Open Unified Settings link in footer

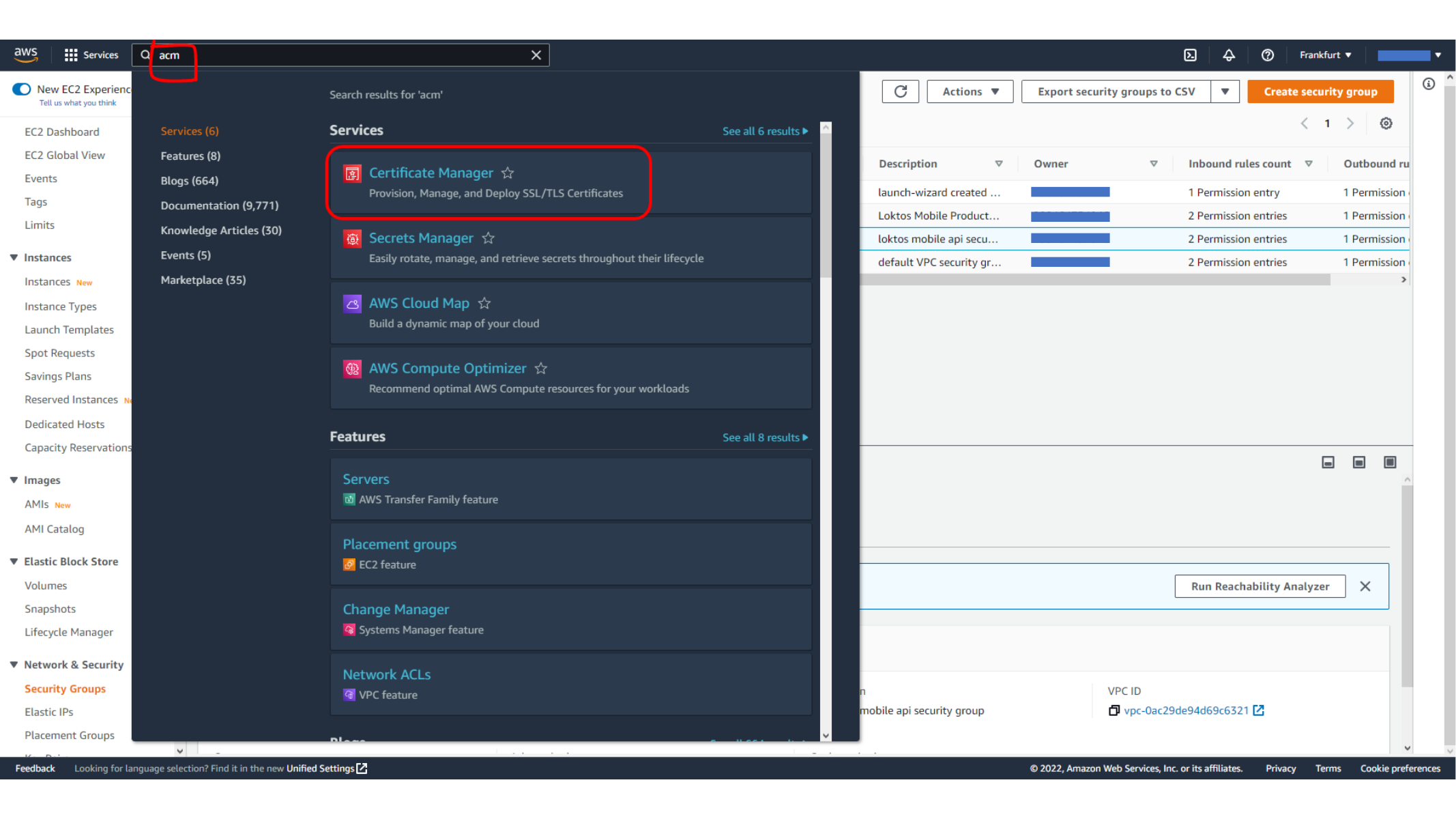(327, 768)
